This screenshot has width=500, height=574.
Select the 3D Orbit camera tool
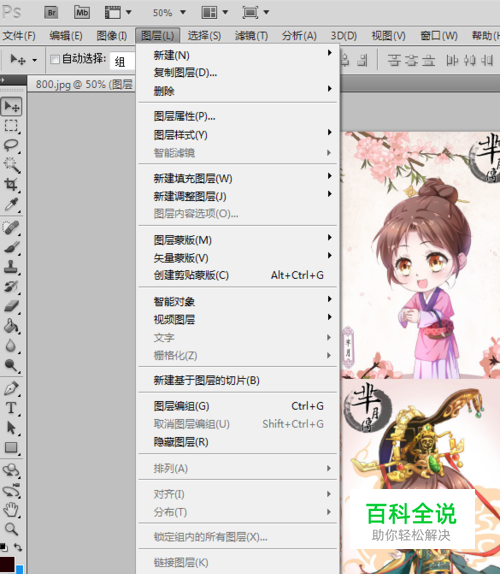coord(11,490)
